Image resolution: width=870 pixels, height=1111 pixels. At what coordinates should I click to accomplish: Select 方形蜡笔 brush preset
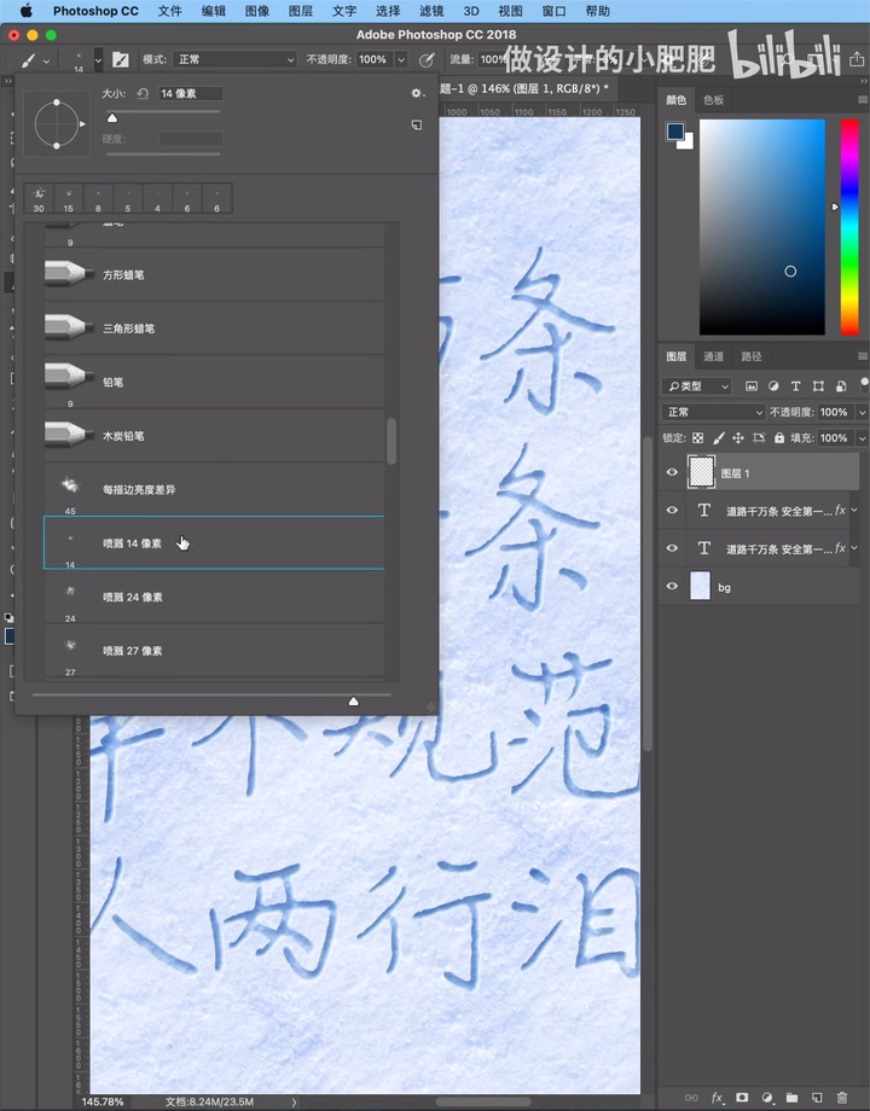coord(214,274)
